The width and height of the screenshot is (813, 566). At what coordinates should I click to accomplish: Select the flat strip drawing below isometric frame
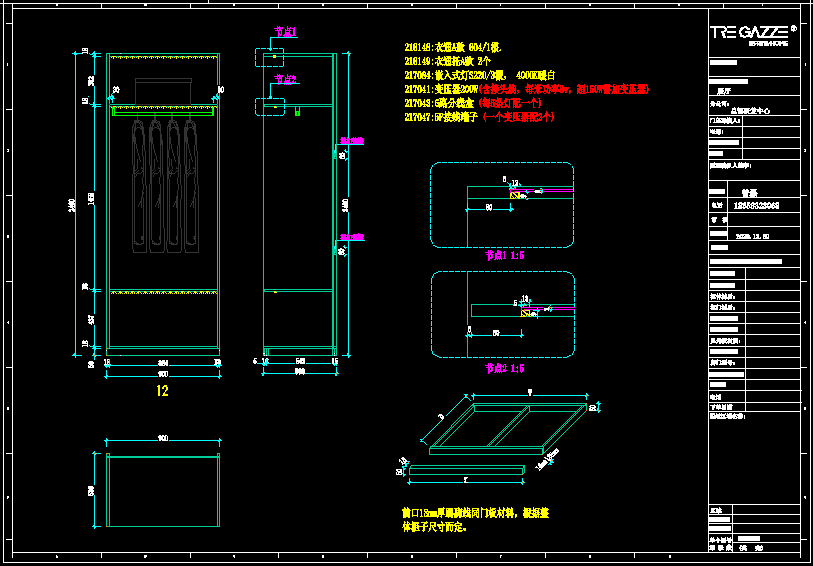tap(467, 471)
